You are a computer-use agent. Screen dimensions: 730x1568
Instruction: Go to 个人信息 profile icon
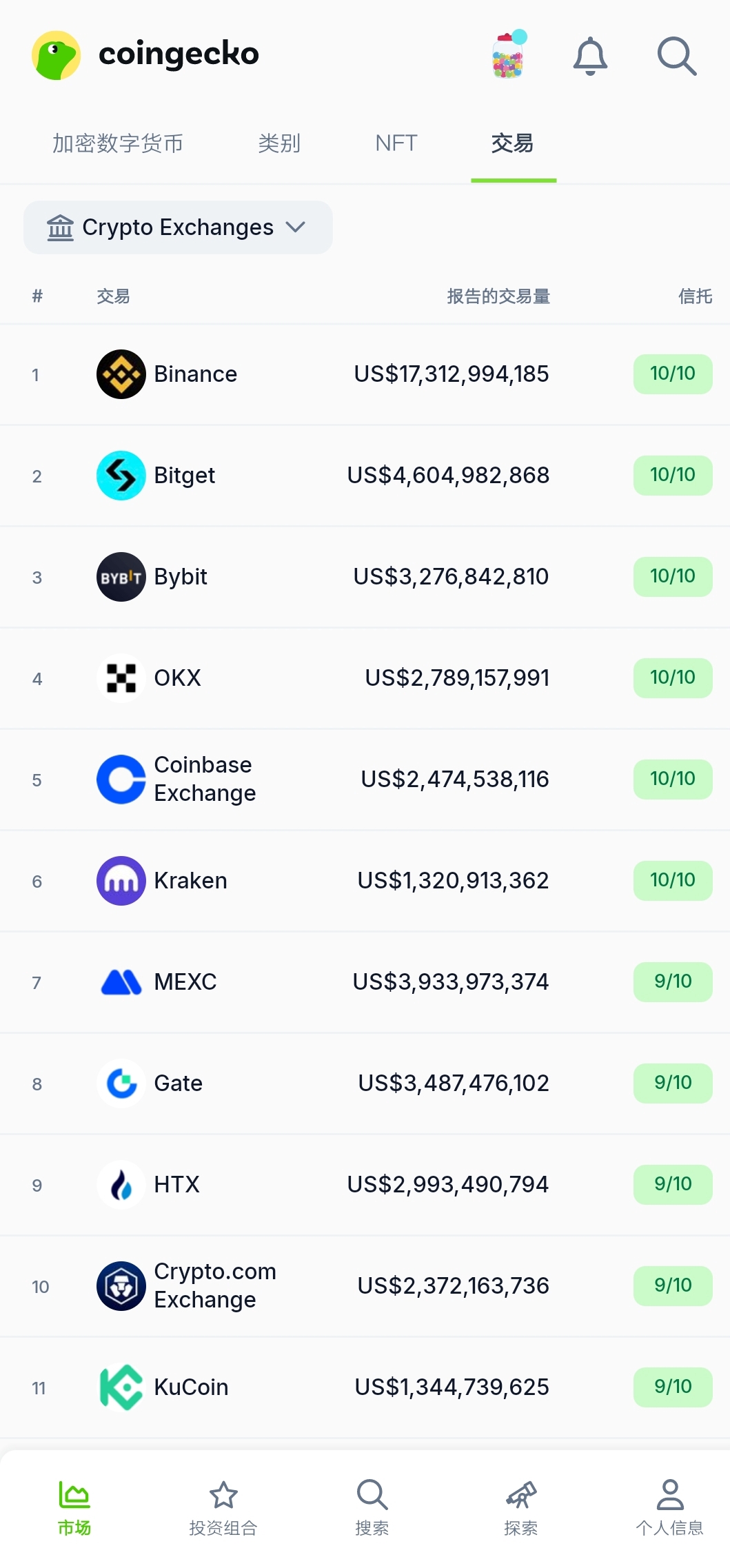click(670, 1495)
